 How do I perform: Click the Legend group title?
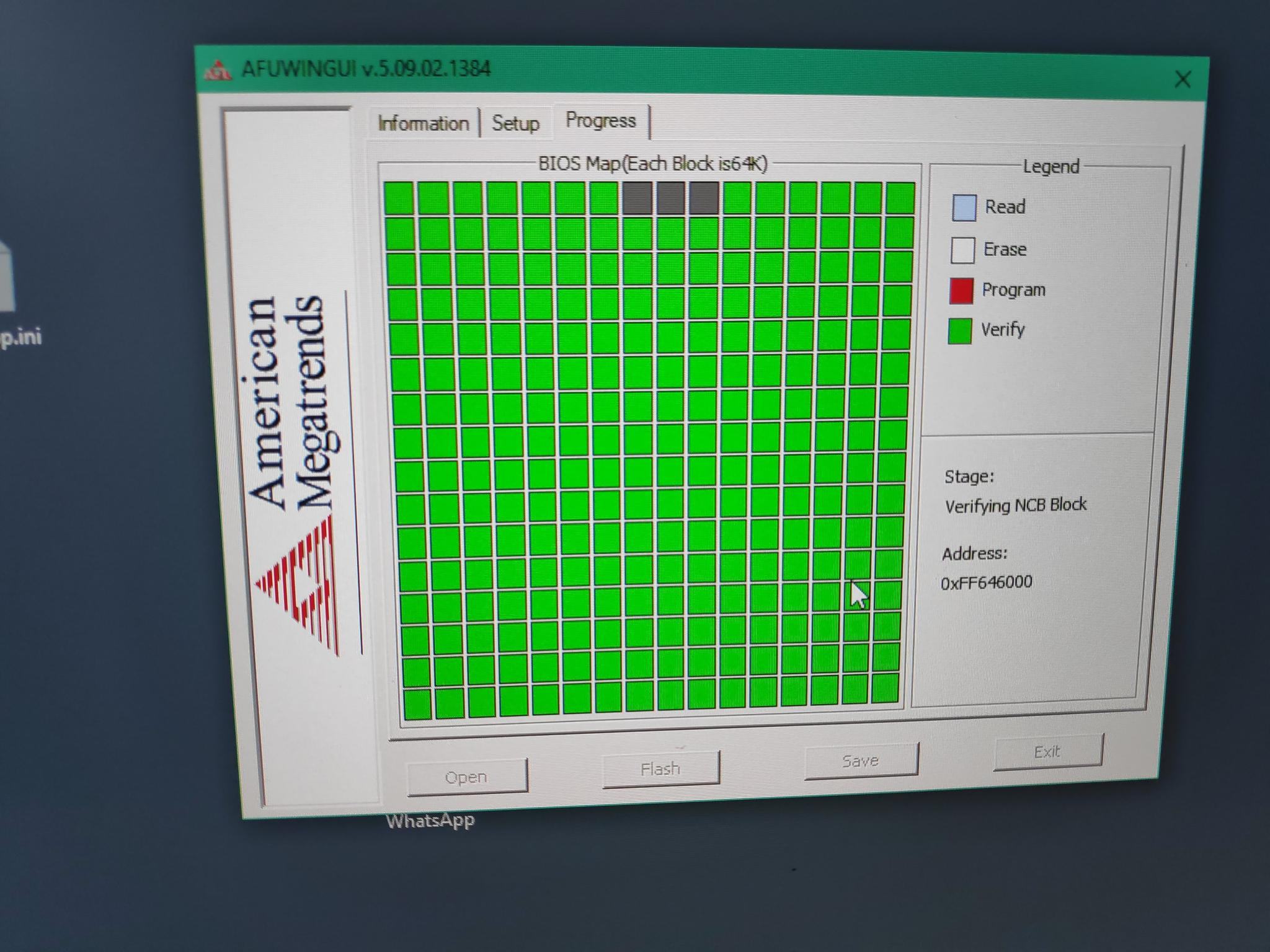[x=1051, y=166]
